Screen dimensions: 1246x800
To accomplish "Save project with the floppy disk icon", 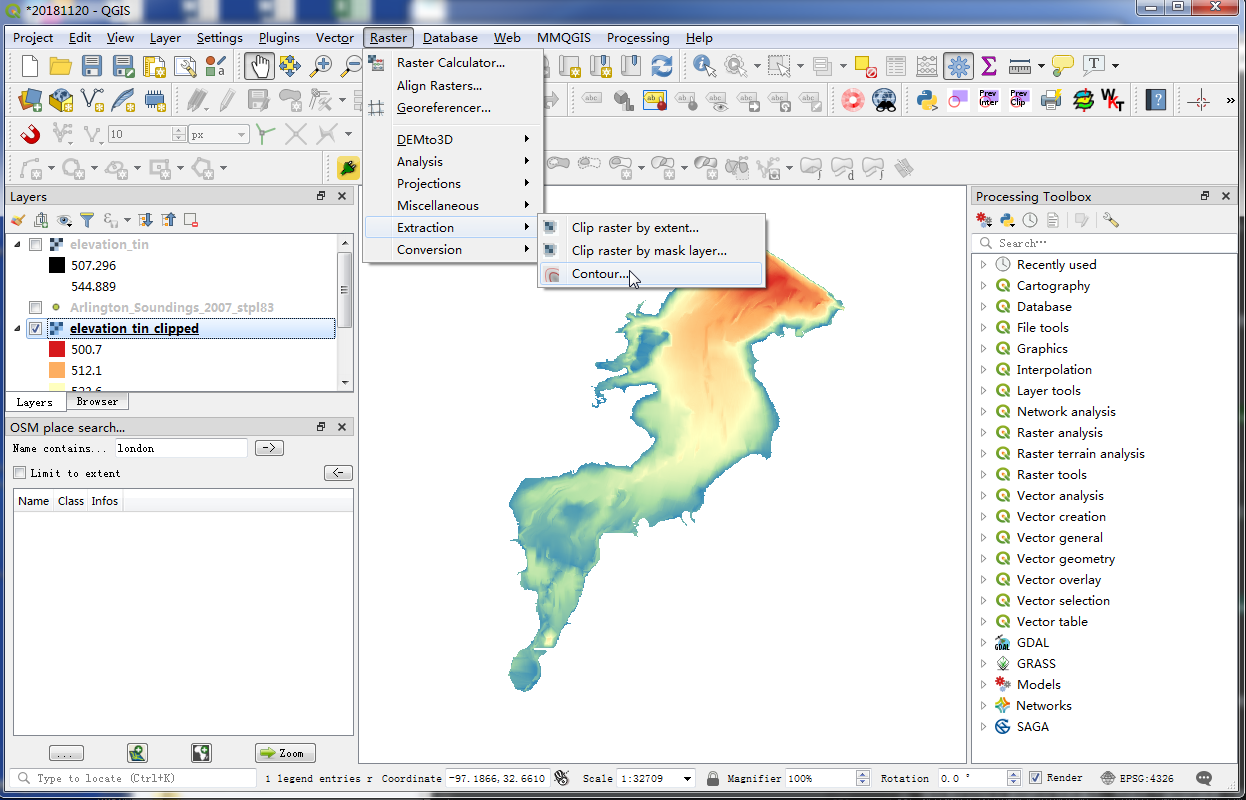I will [92, 67].
